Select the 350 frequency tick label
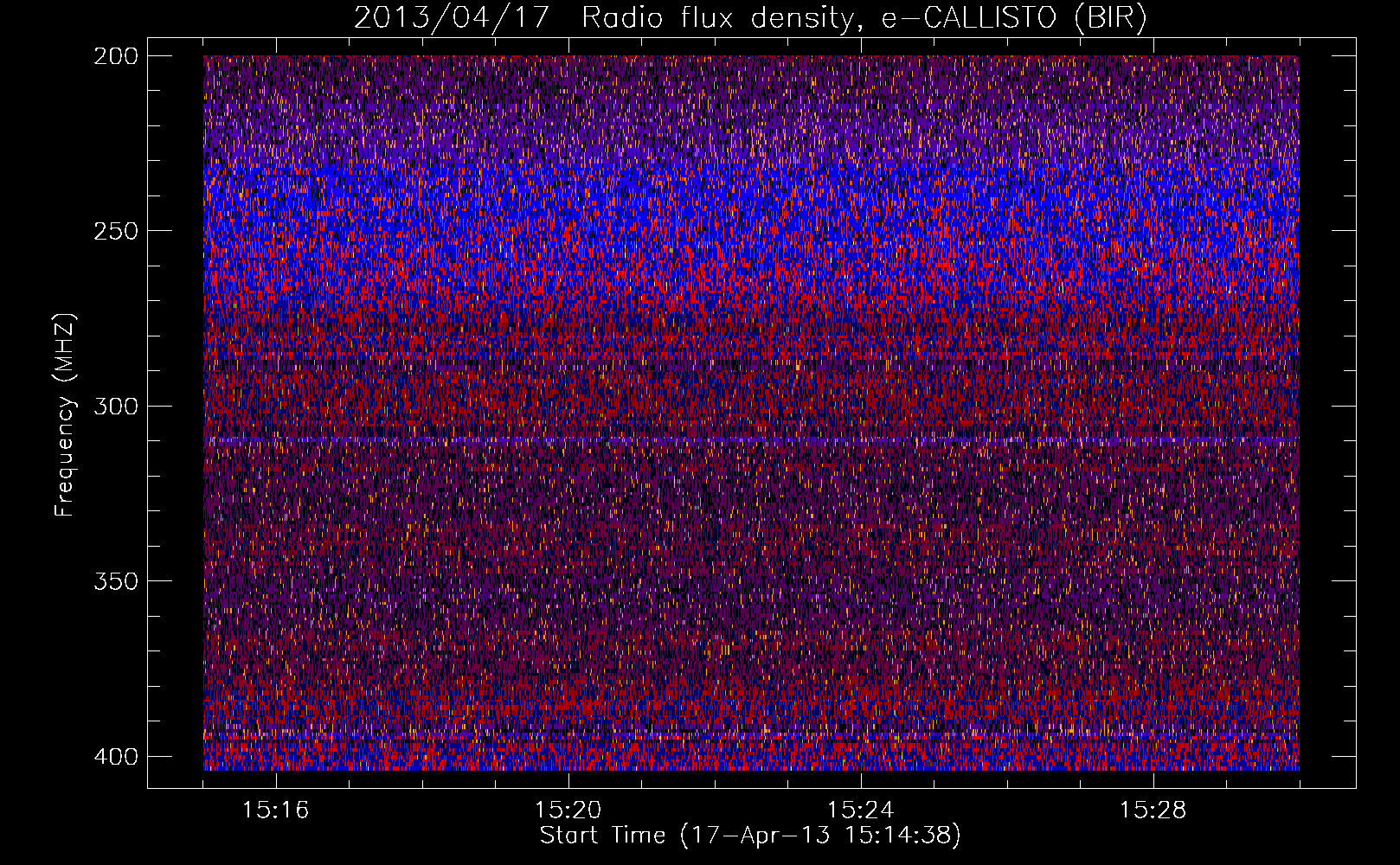The height and width of the screenshot is (865, 1400). 115,580
